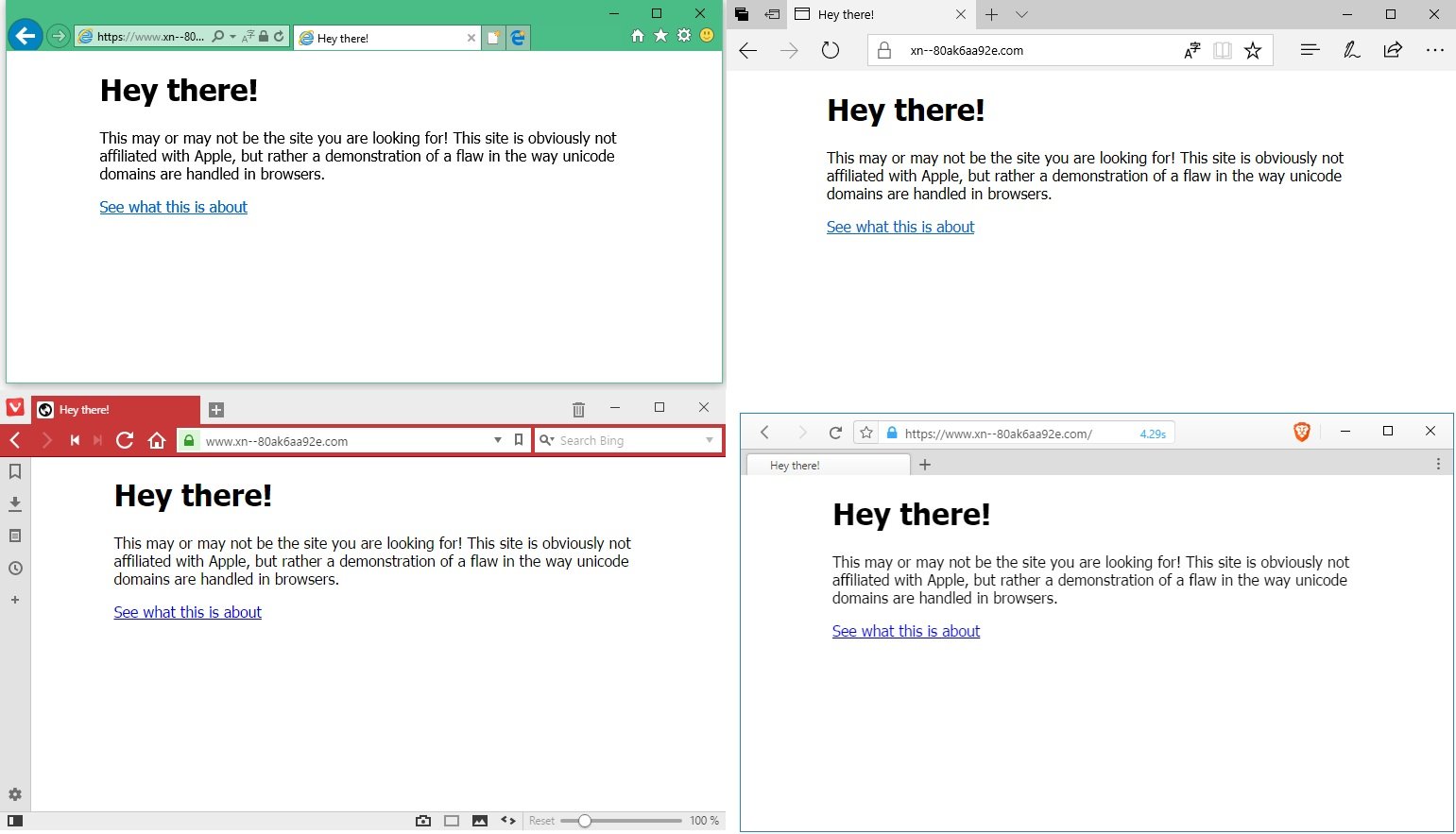Open Vivaldi downloads panel icon
The image size is (1456, 834).
click(15, 503)
